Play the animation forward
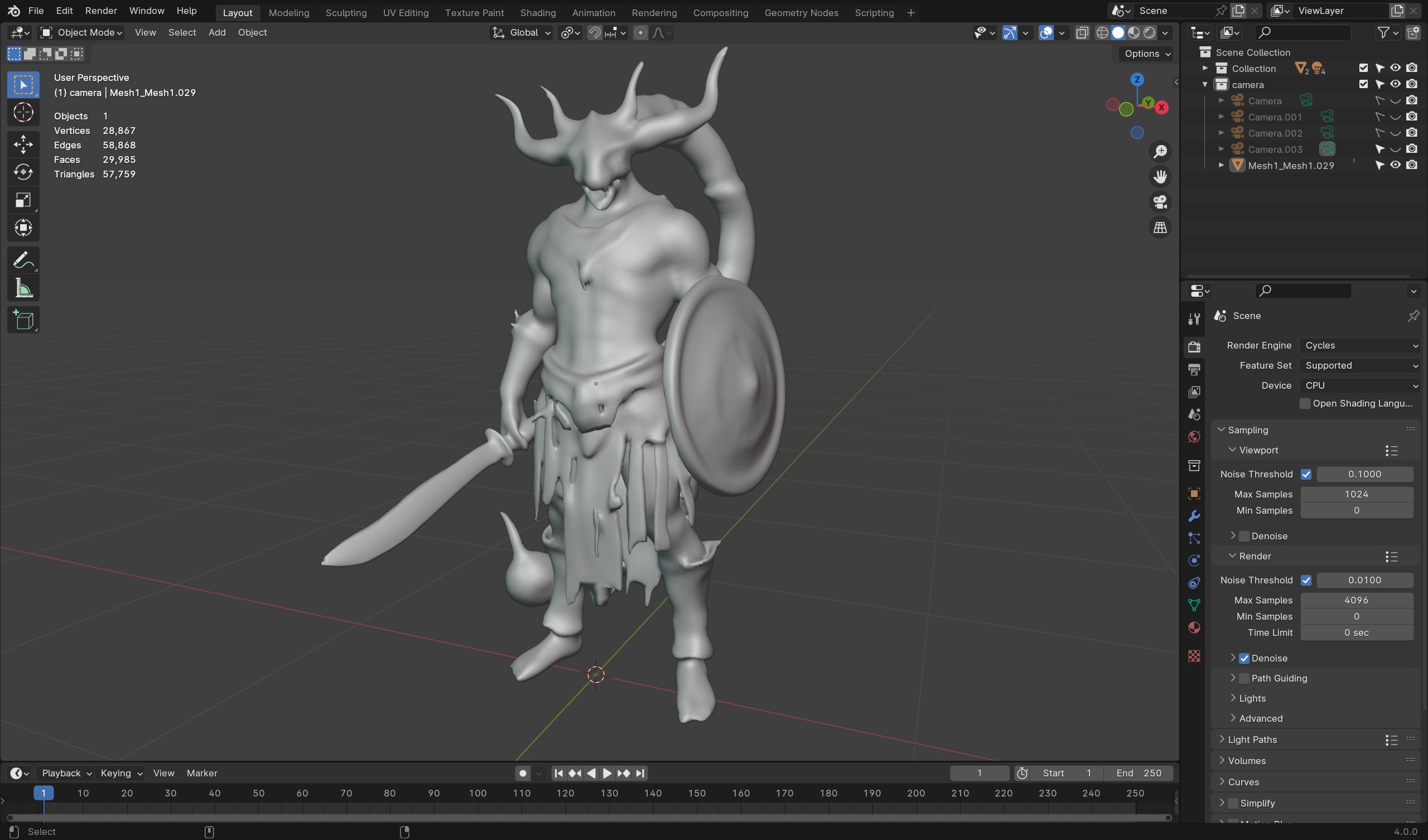This screenshot has height=840, width=1428. point(607,773)
